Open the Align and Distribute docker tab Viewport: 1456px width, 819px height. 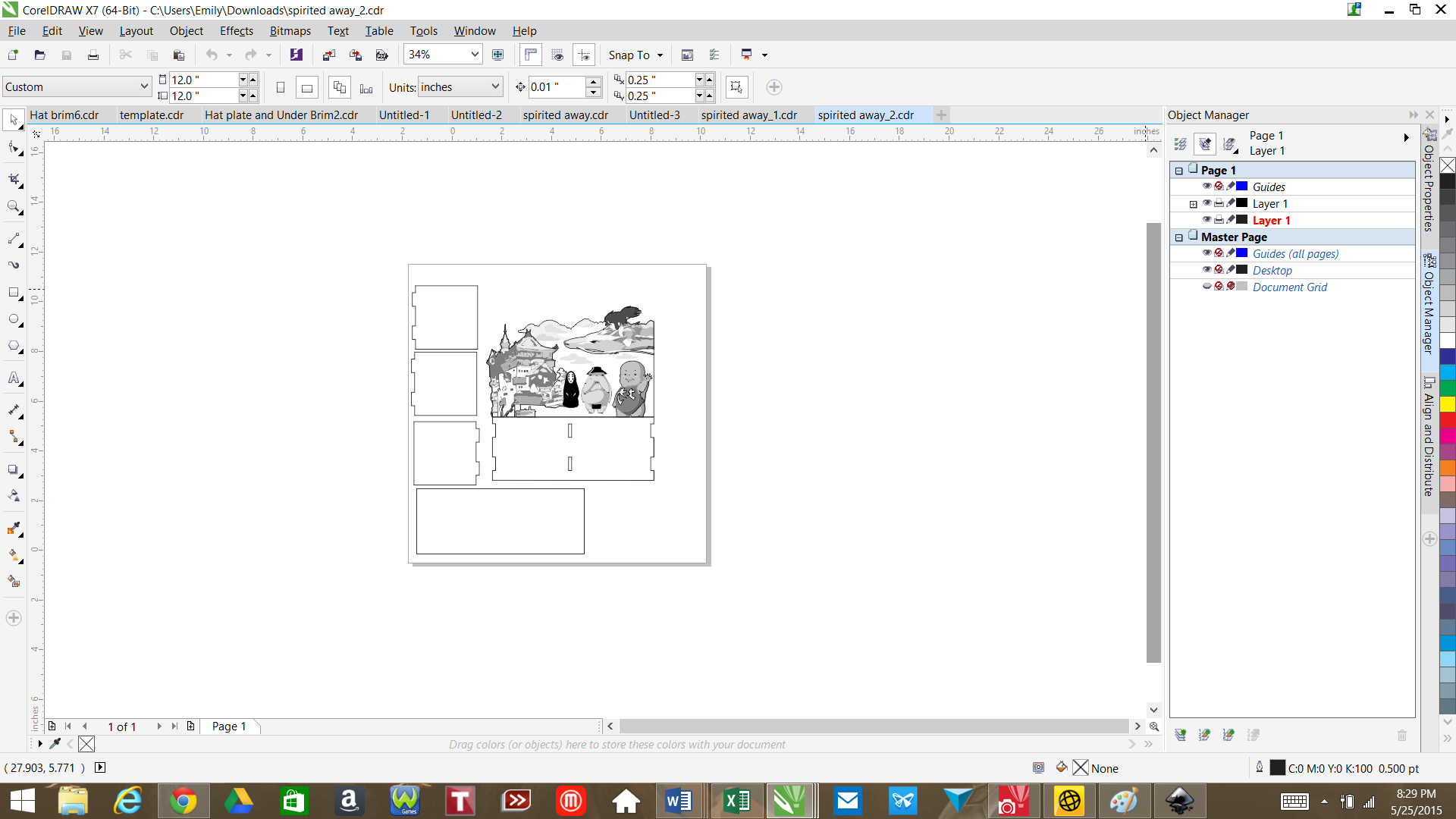pos(1429,438)
